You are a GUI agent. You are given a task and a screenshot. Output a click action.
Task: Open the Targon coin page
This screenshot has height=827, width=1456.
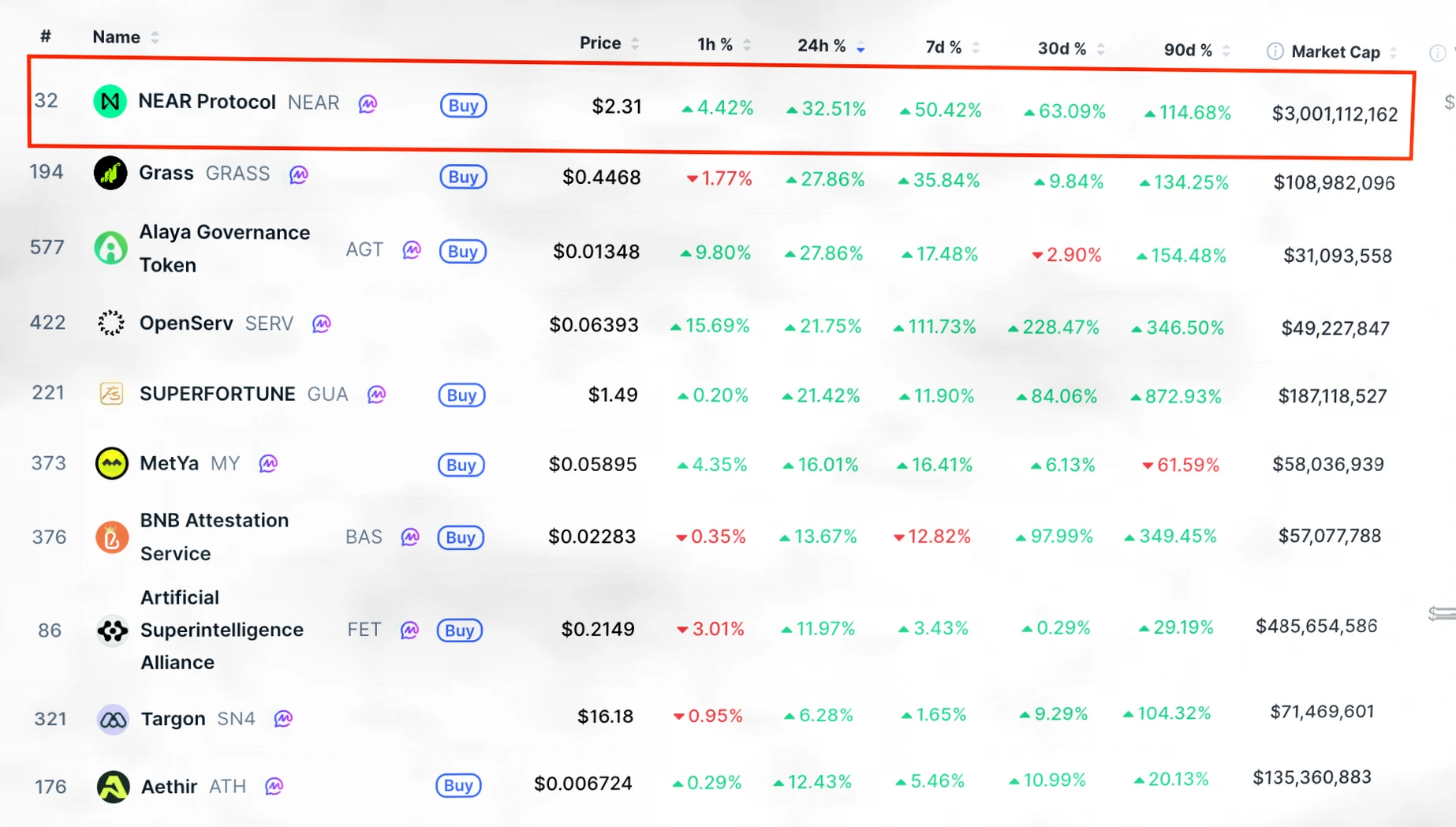(x=173, y=719)
